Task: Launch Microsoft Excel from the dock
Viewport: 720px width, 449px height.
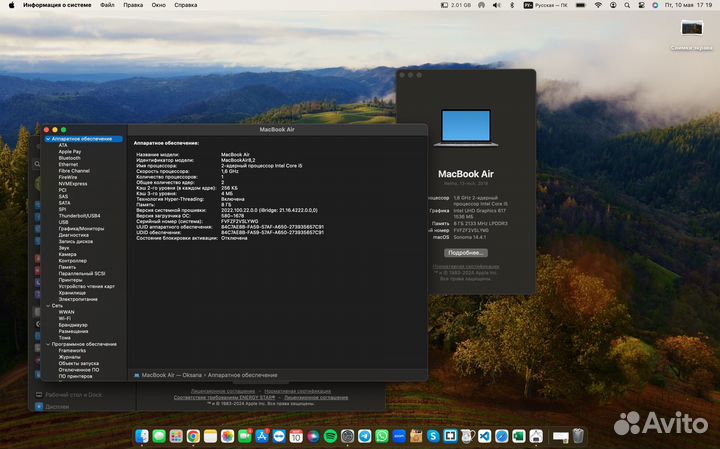Action: (519, 436)
